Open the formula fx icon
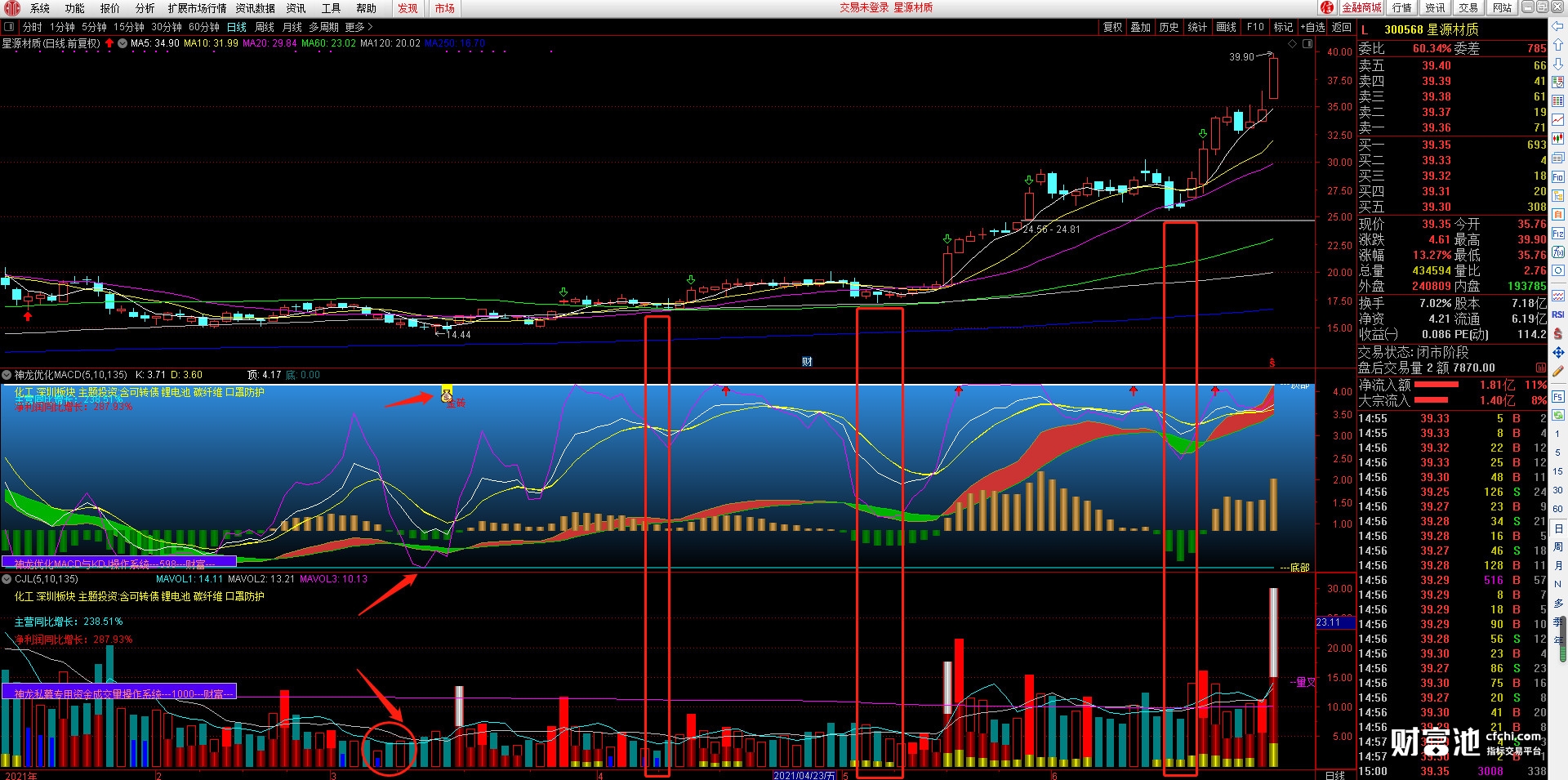The width and height of the screenshot is (1568, 780). click(1558, 252)
